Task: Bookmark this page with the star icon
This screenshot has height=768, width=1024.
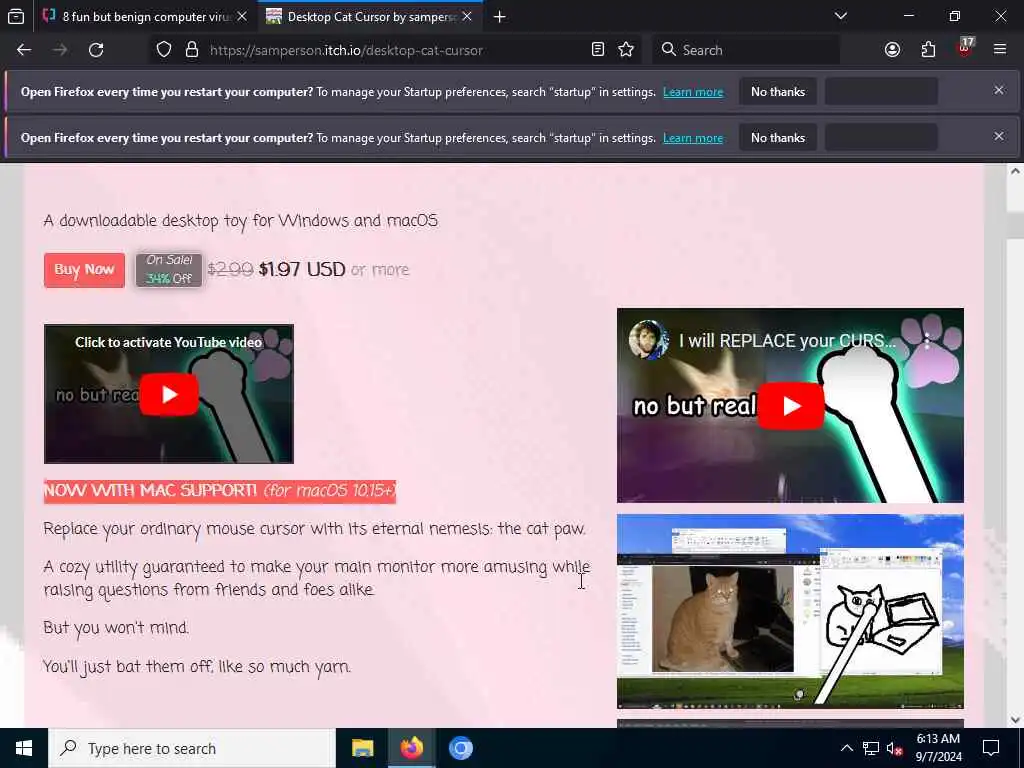Action: [626, 50]
